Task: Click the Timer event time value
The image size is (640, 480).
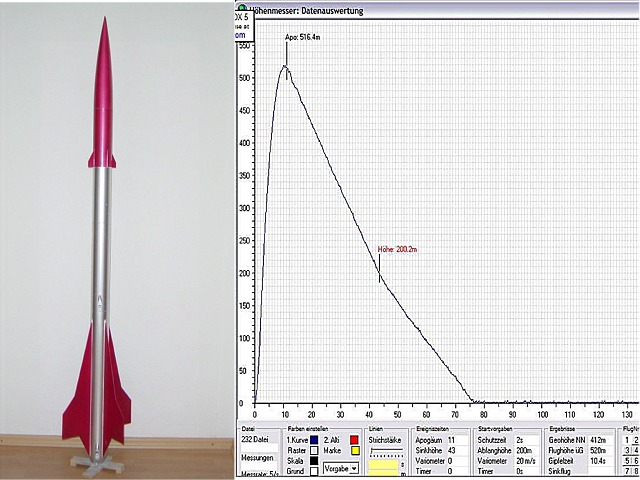Action: pos(457,471)
